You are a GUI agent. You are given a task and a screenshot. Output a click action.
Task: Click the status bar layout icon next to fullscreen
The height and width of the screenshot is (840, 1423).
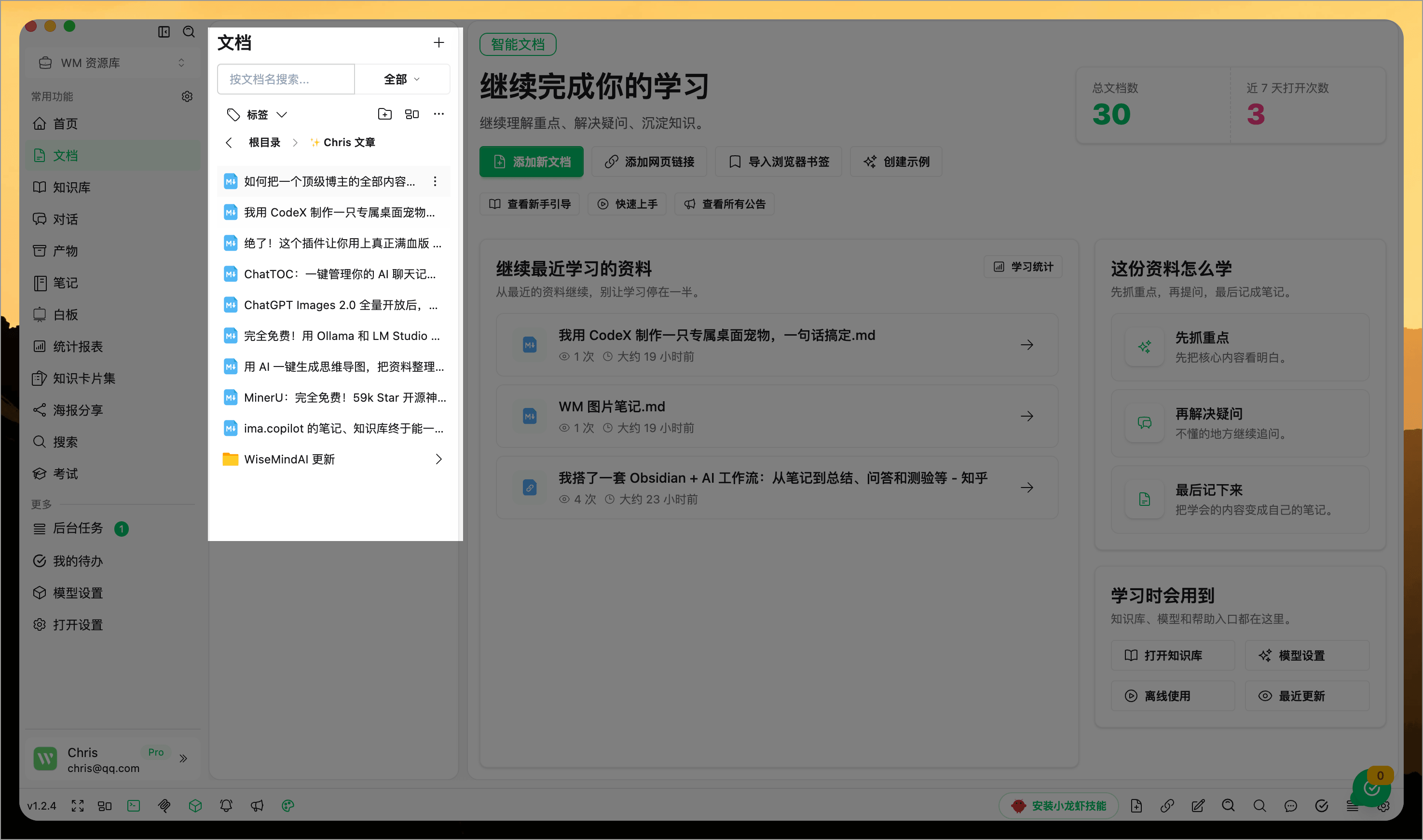[105, 805]
